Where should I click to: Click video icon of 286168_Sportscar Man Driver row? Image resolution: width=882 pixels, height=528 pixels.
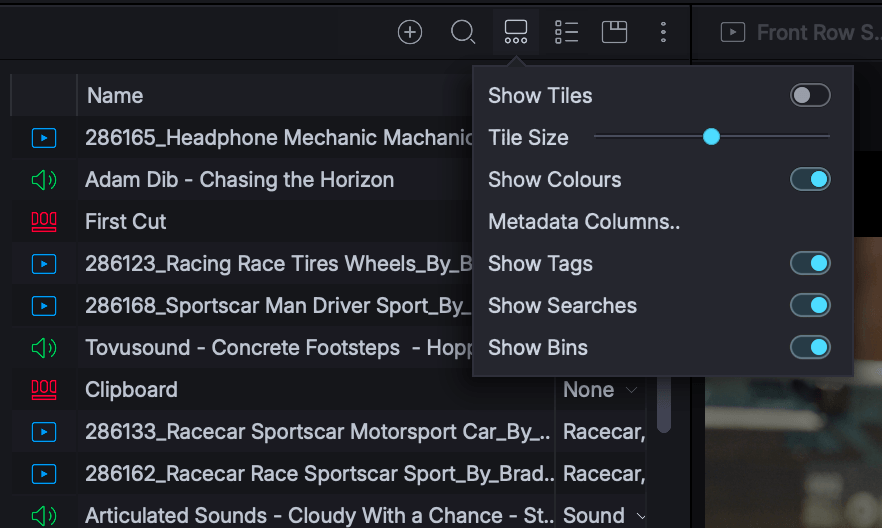44,306
